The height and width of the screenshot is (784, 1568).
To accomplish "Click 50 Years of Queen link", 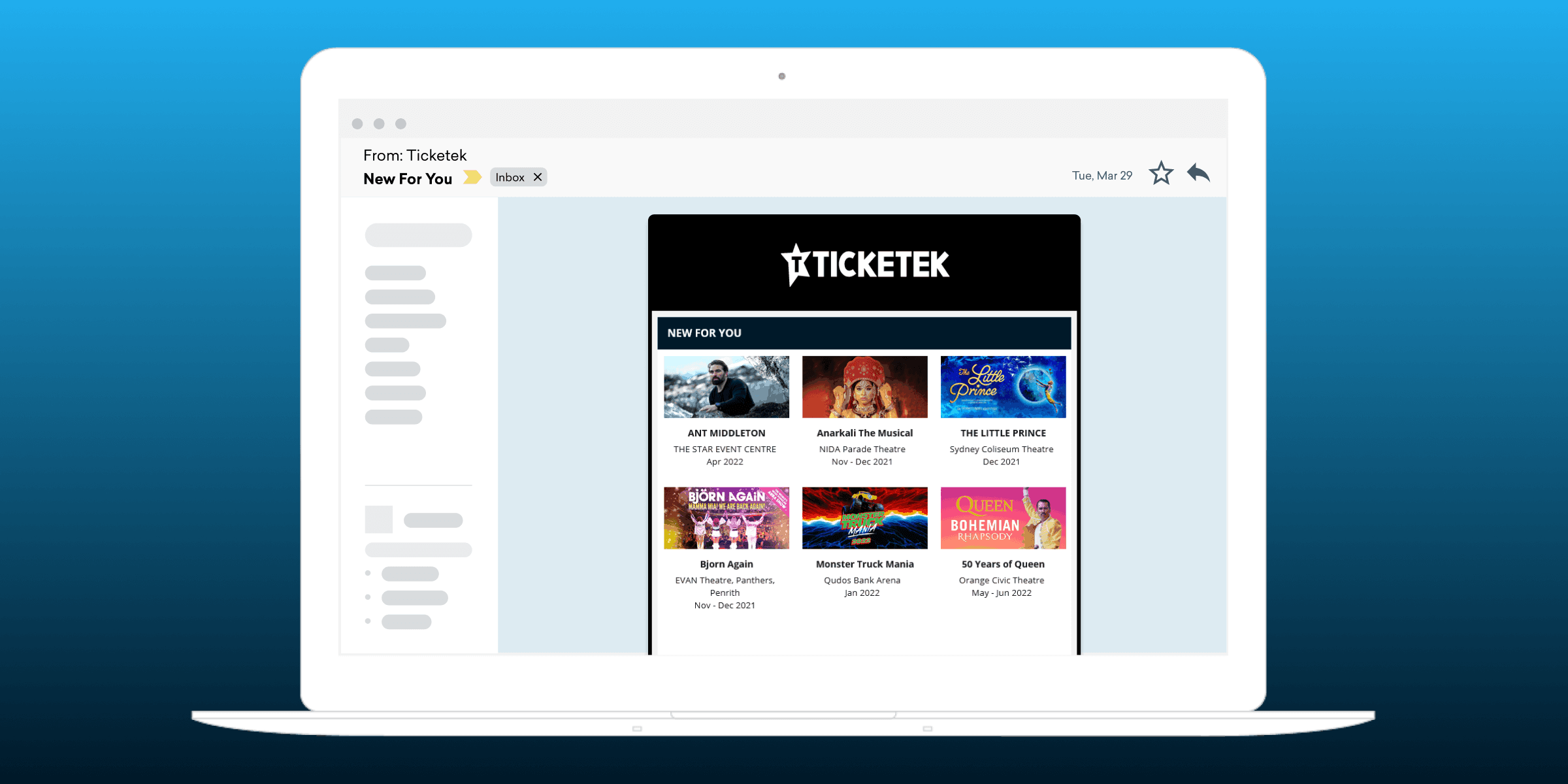I will click(x=1003, y=564).
